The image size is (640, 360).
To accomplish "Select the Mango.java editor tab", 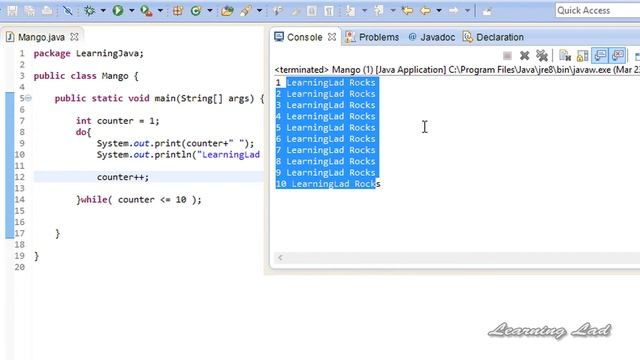I will pos(41,37).
